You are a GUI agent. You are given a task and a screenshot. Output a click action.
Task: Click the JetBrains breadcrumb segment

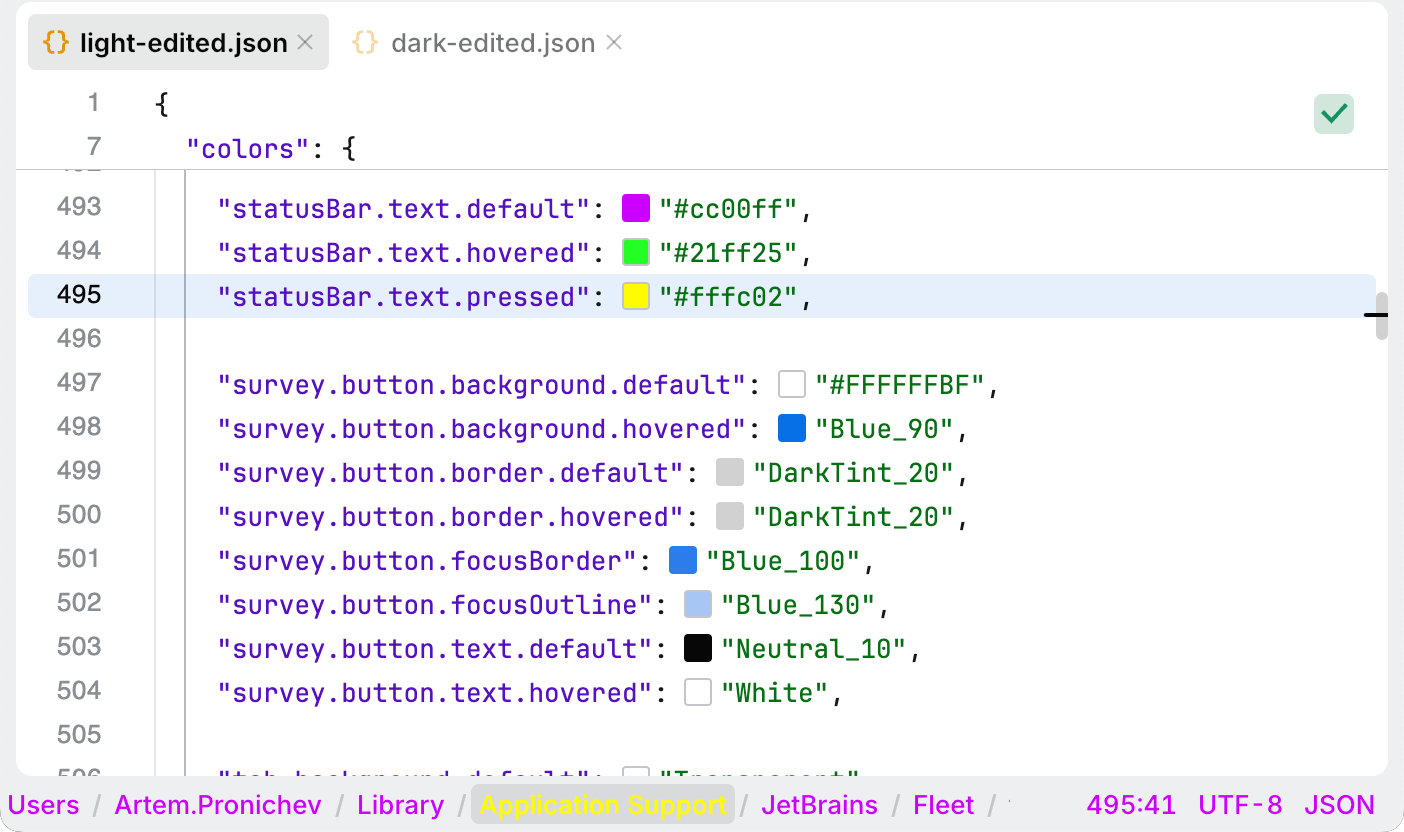[819, 805]
